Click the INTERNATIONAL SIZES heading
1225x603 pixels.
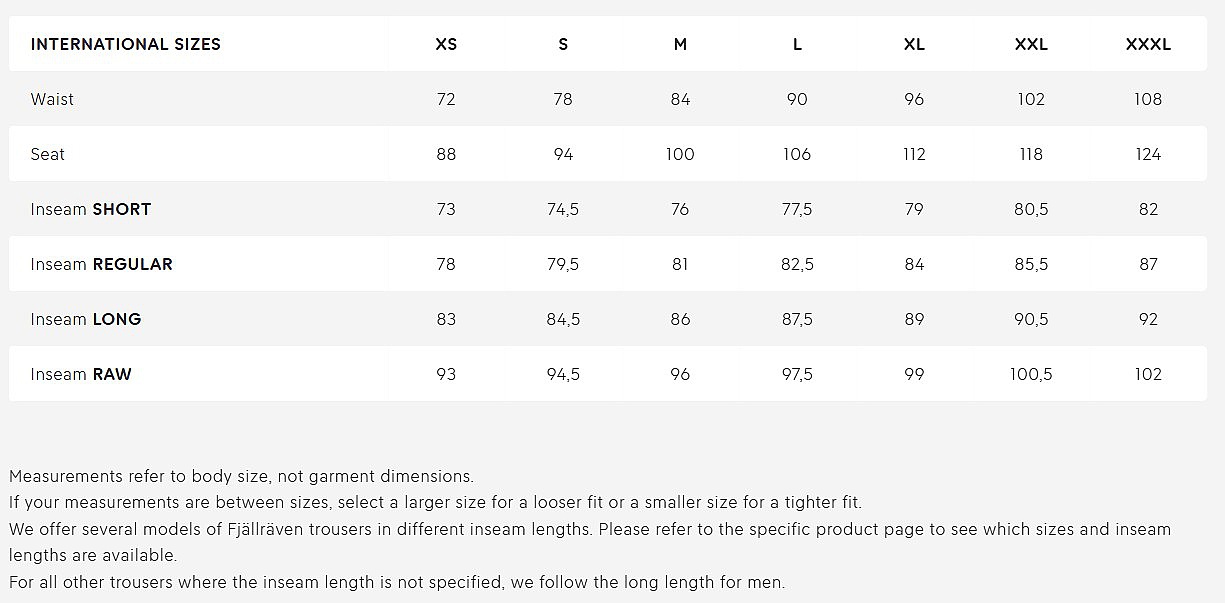click(x=126, y=44)
